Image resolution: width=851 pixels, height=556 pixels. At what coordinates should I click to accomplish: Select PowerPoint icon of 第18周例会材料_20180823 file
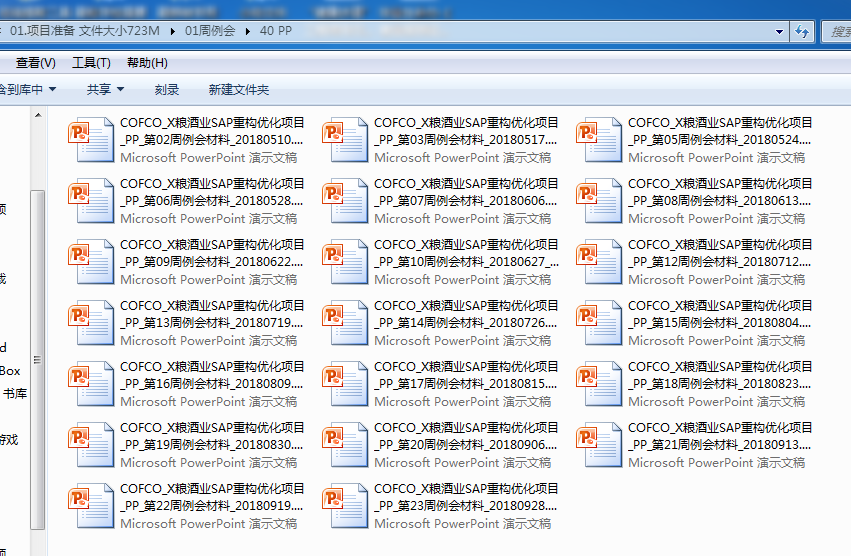599,384
